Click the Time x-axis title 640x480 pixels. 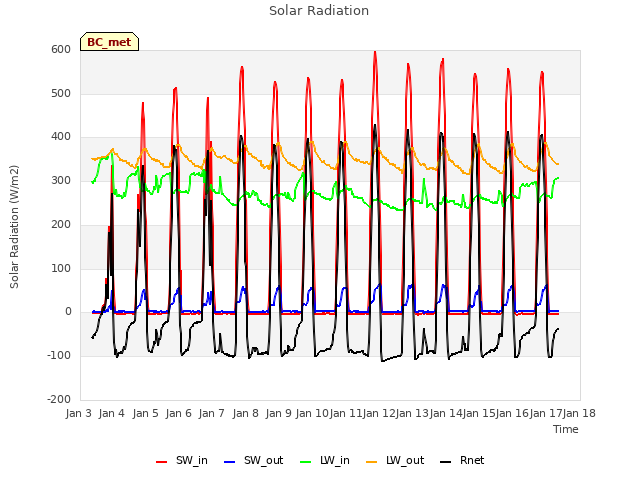566,429
